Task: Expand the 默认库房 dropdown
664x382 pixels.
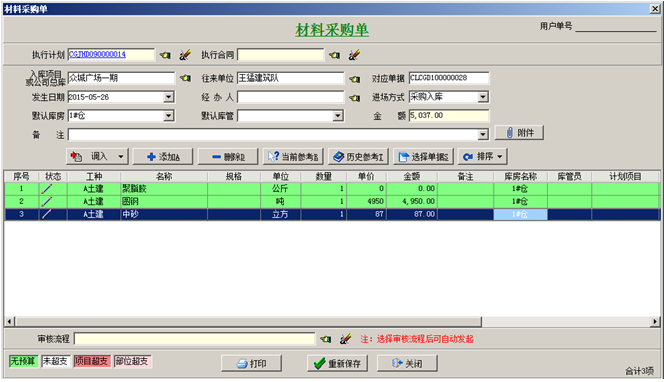Action: (x=169, y=116)
